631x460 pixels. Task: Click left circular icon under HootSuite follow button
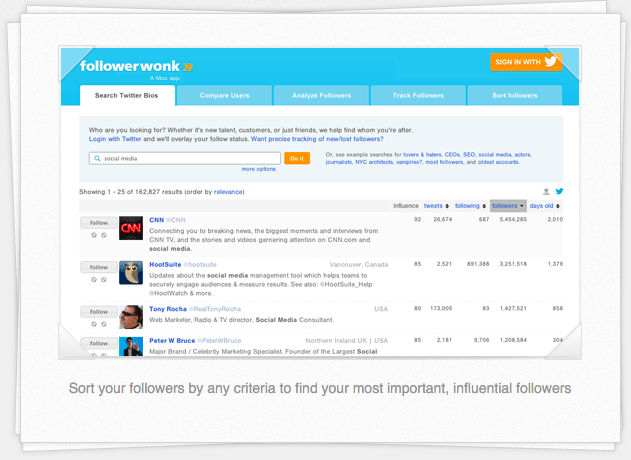click(94, 279)
